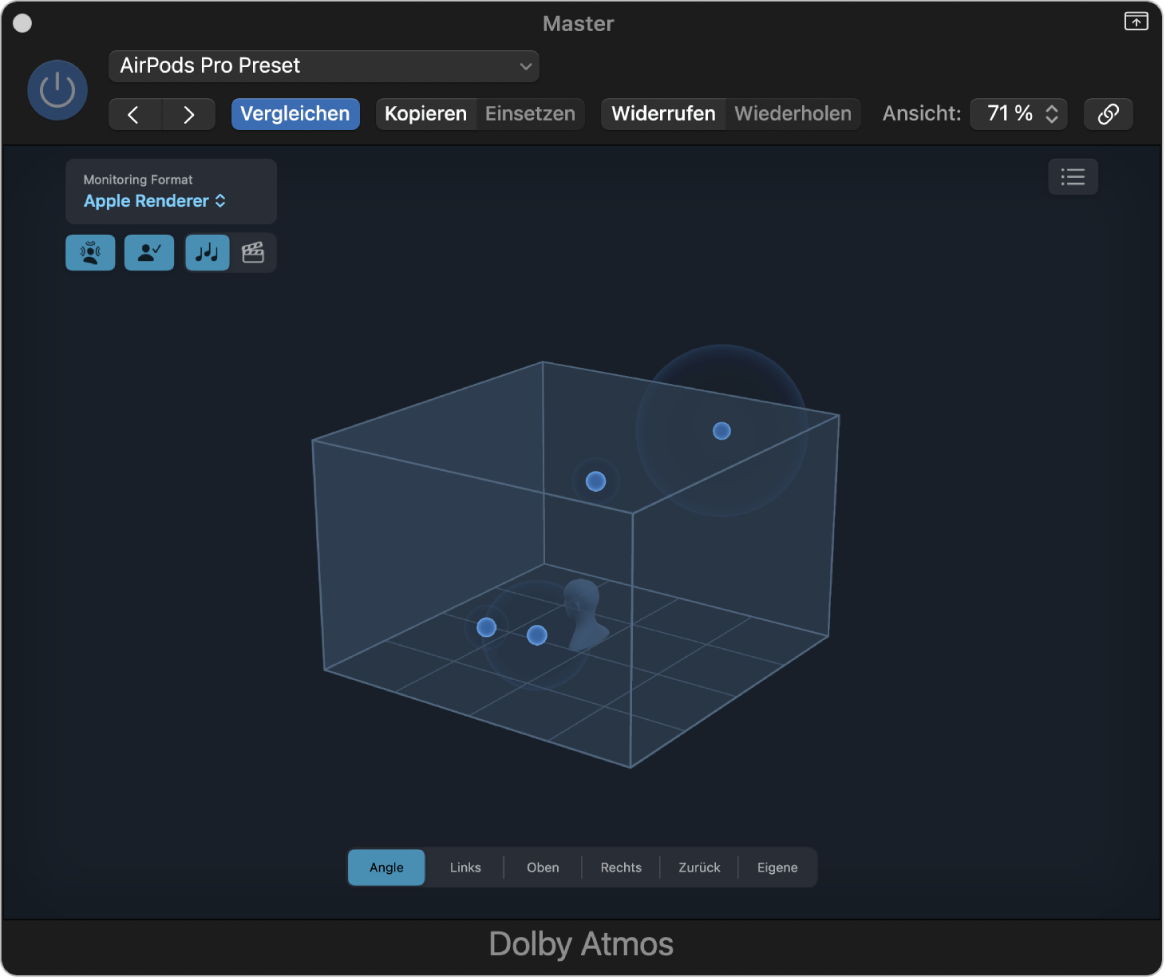Select the Links view tab
Image resolution: width=1165 pixels, height=979 pixels.
pos(464,867)
